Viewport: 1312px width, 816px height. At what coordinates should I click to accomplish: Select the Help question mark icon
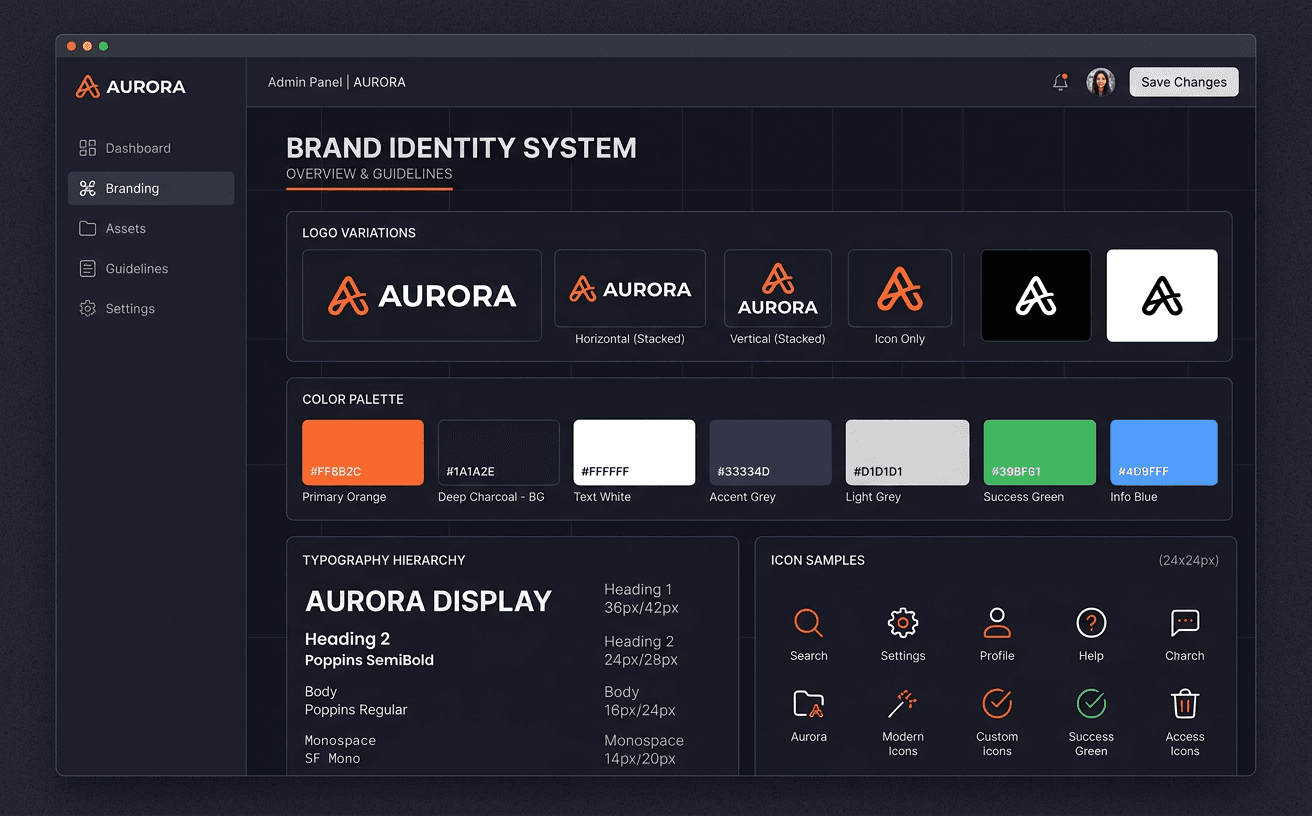click(x=1091, y=623)
